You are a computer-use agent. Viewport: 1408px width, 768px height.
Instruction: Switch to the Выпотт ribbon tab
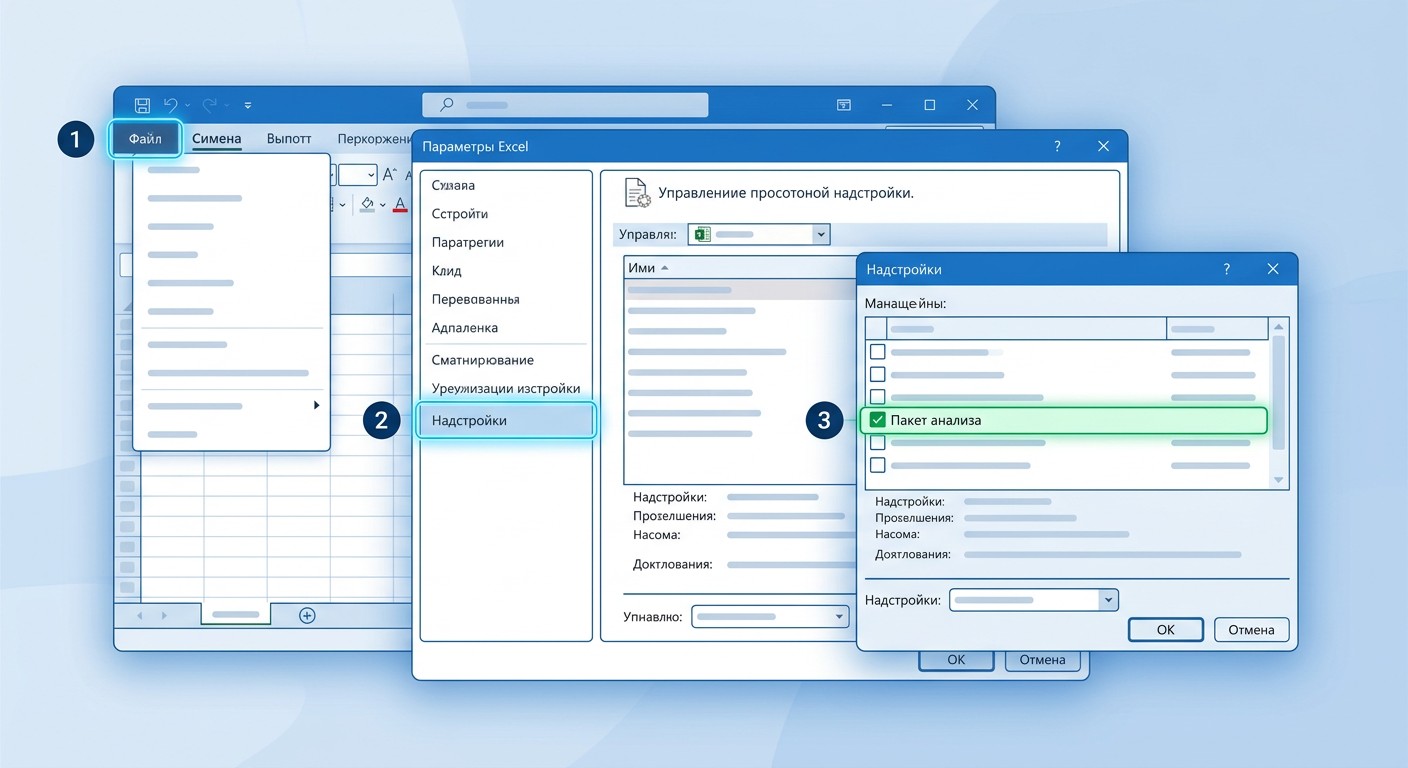click(289, 139)
